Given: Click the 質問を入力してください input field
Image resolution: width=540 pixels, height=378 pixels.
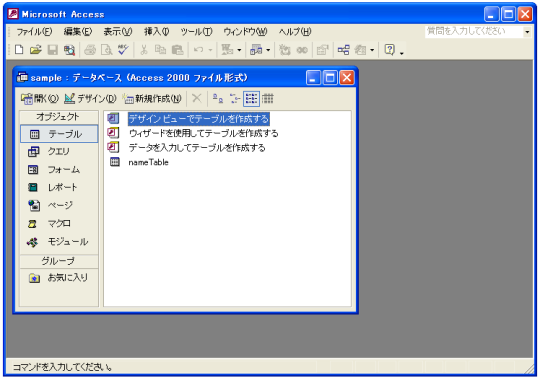Looking at the screenshot, I should [x=474, y=32].
